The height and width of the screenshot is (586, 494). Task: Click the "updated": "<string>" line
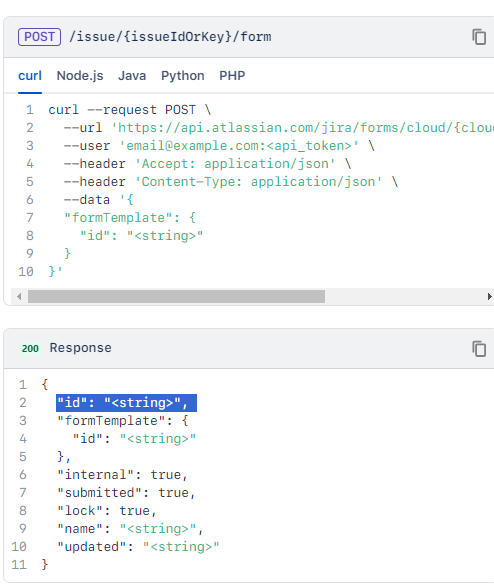pyautogui.click(x=138, y=546)
